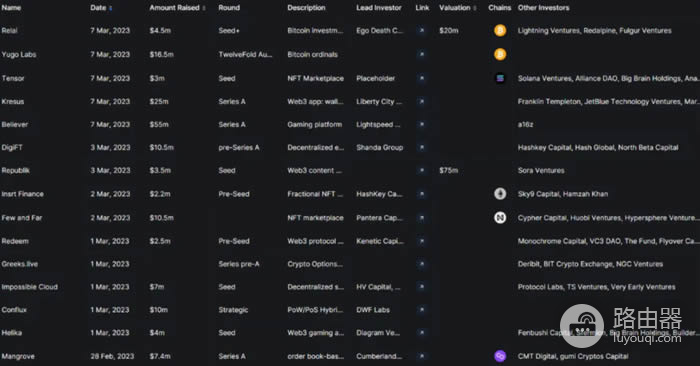Screen dimensions: 700x366
Task: Sort the table by Valuation column
Action: 458,8
